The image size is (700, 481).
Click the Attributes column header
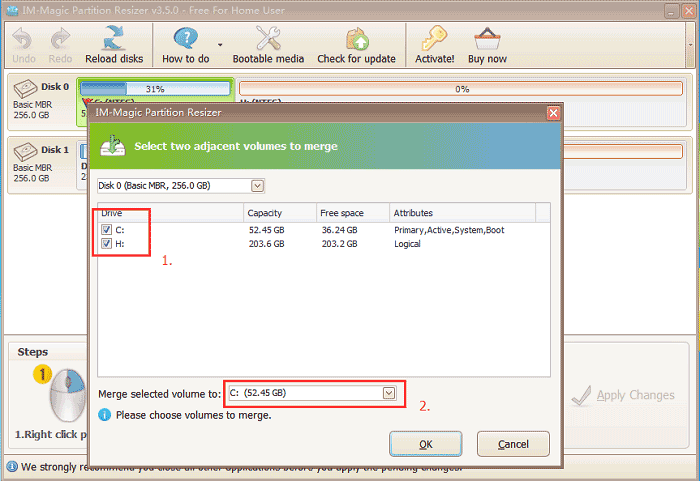click(462, 213)
